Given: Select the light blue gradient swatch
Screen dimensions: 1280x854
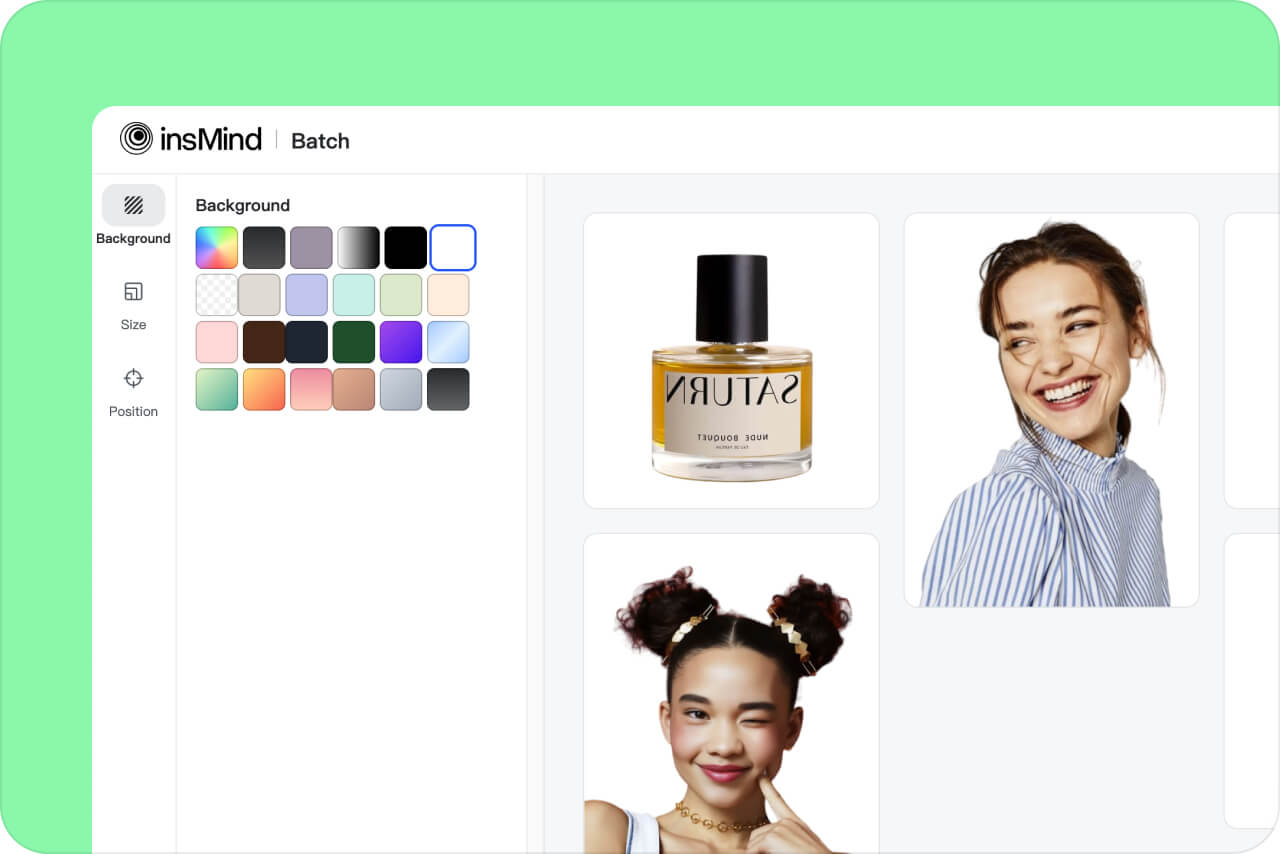Looking at the screenshot, I should pyautogui.click(x=448, y=342).
